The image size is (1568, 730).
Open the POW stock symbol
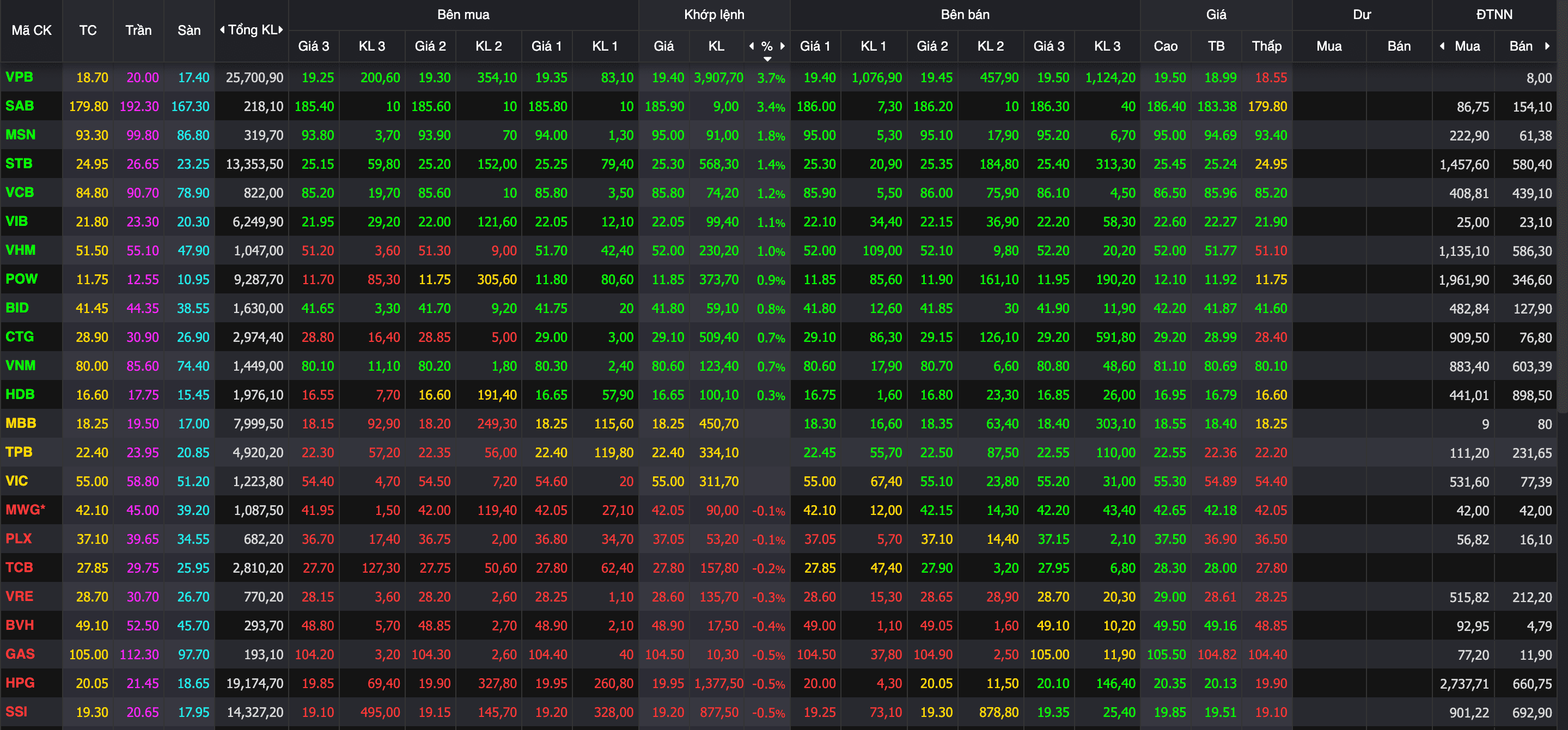pos(21,279)
